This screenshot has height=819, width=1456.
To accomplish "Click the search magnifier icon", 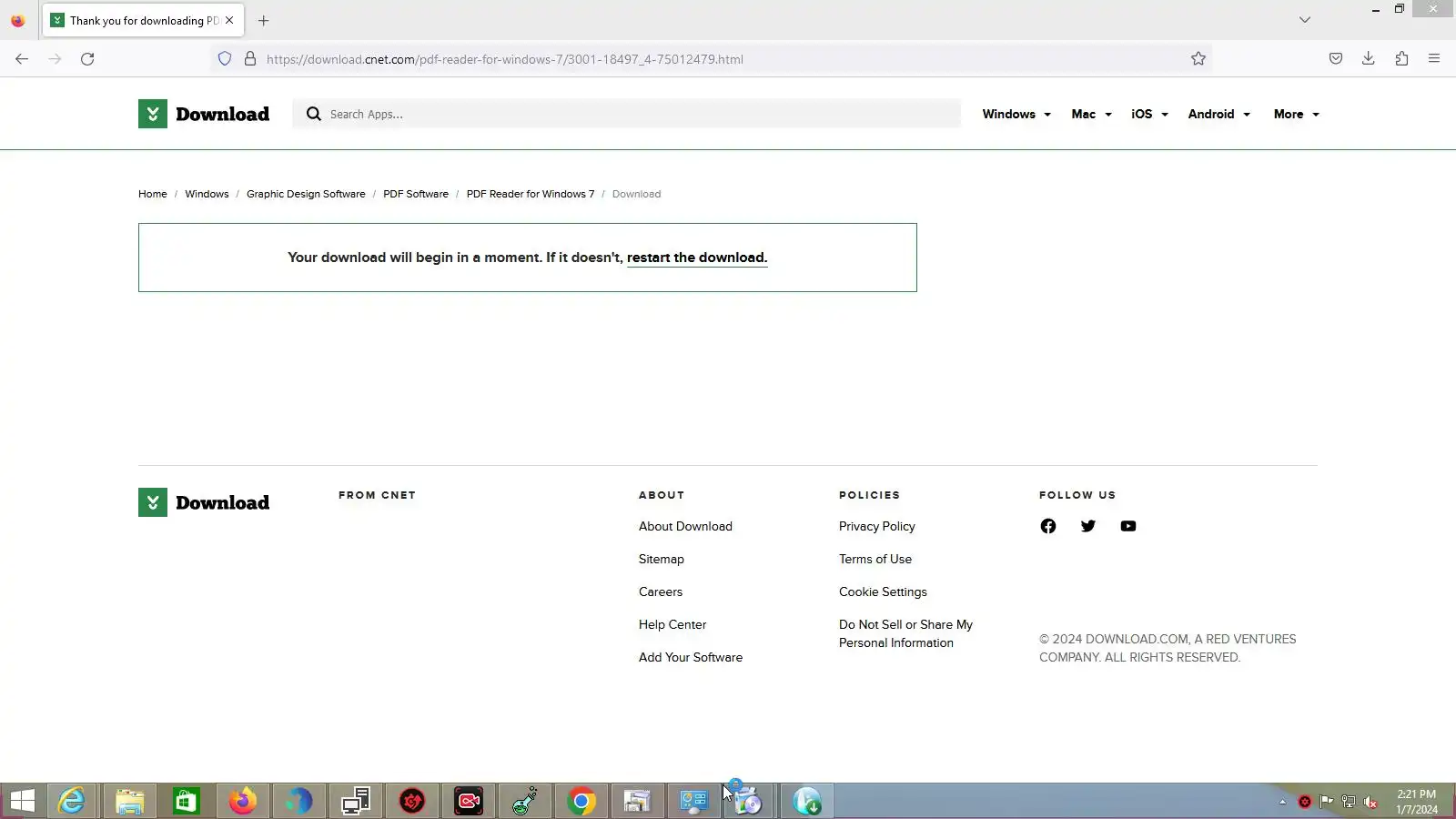I will pyautogui.click(x=314, y=114).
